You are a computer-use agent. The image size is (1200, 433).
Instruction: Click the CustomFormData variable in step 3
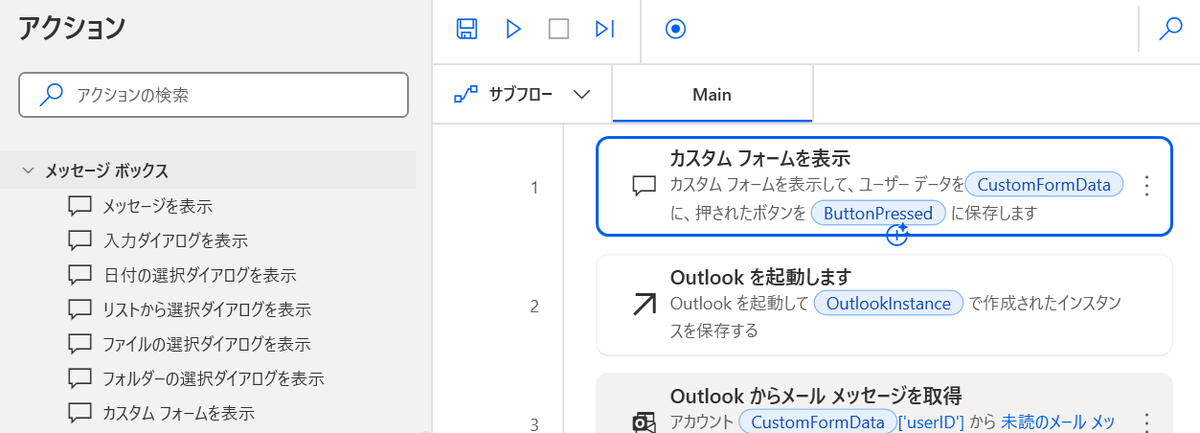pyautogui.click(x=819, y=422)
